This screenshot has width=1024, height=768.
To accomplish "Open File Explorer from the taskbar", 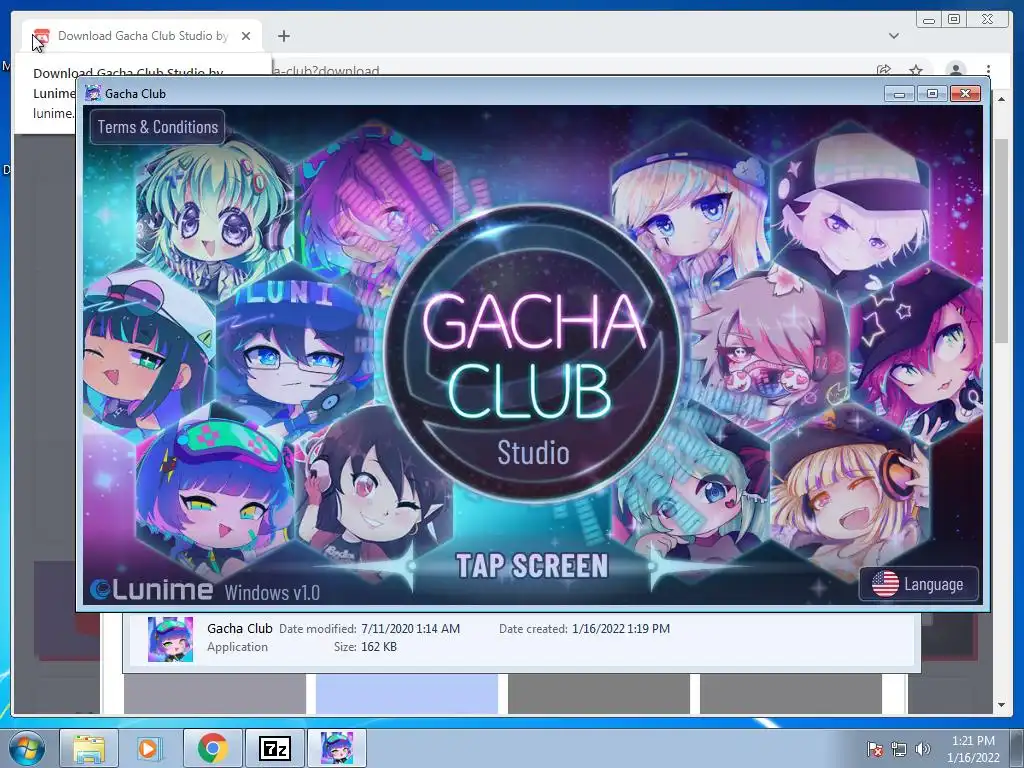I will click(89, 748).
